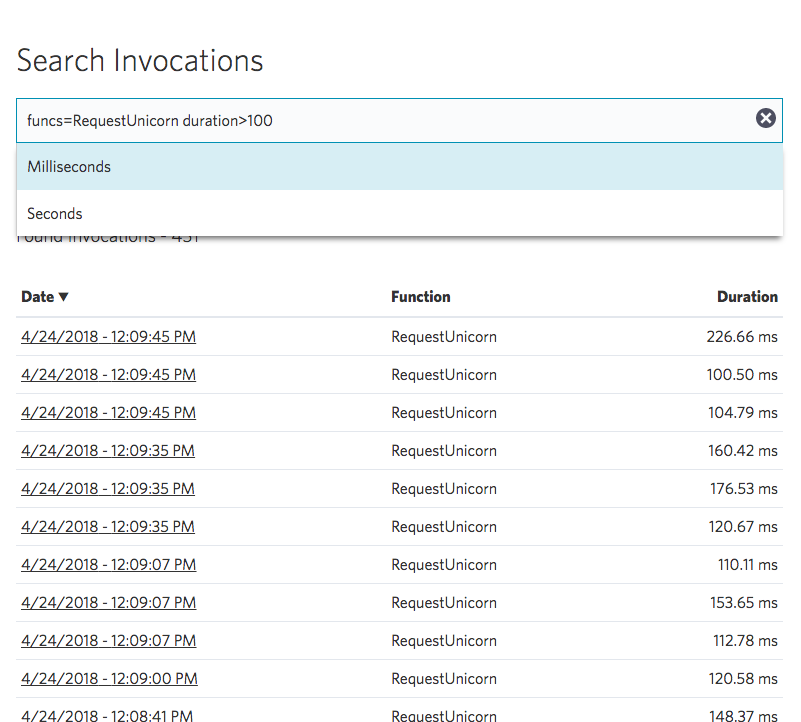
Task: Clear the search query using the X icon
Action: [x=765, y=119]
